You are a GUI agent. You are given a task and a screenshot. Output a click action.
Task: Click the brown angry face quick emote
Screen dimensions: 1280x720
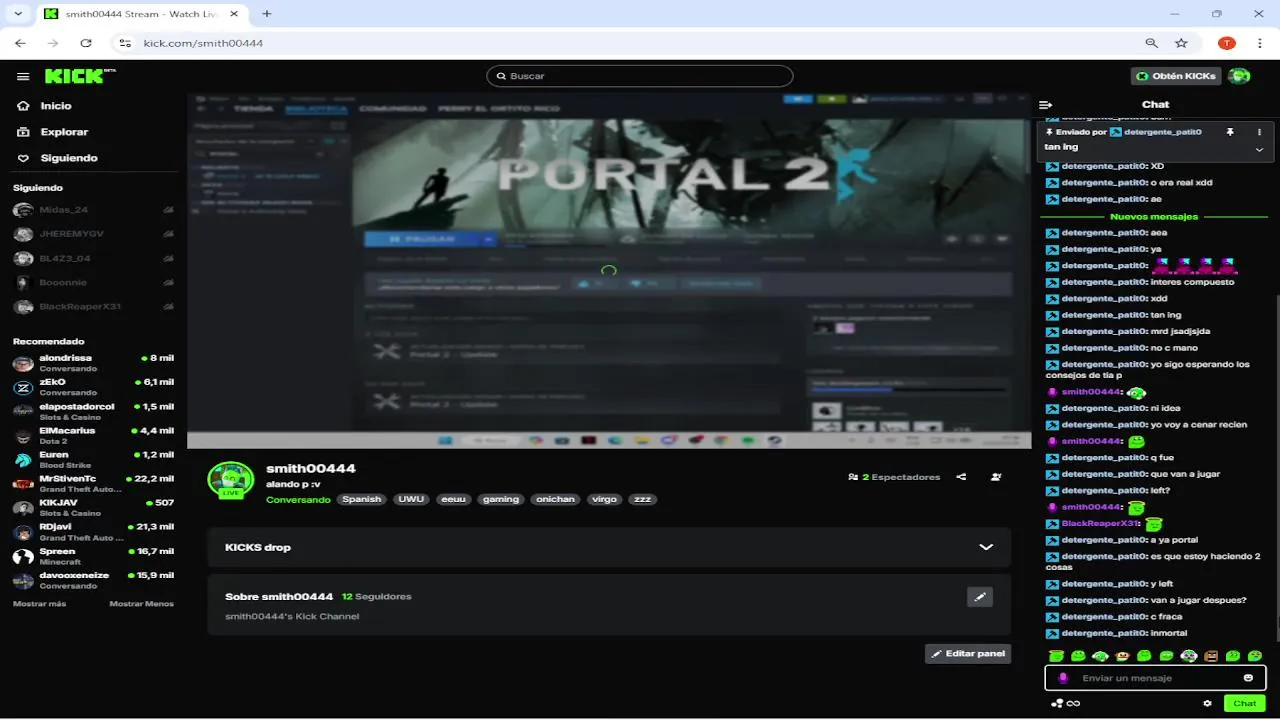click(x=1211, y=656)
